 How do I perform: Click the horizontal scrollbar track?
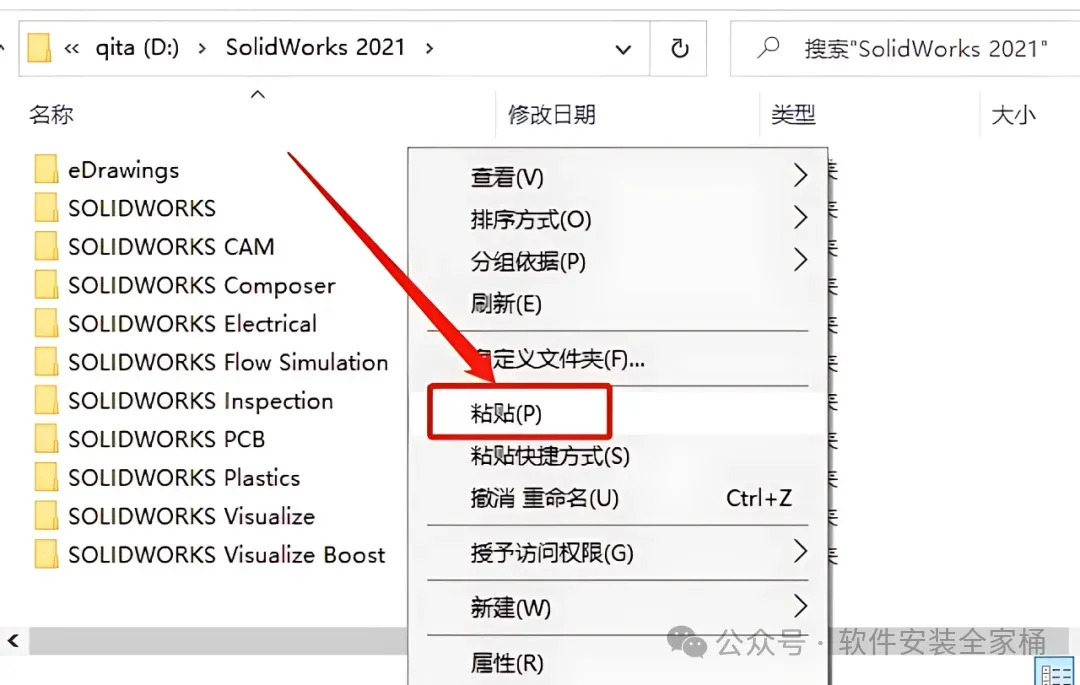[218, 641]
